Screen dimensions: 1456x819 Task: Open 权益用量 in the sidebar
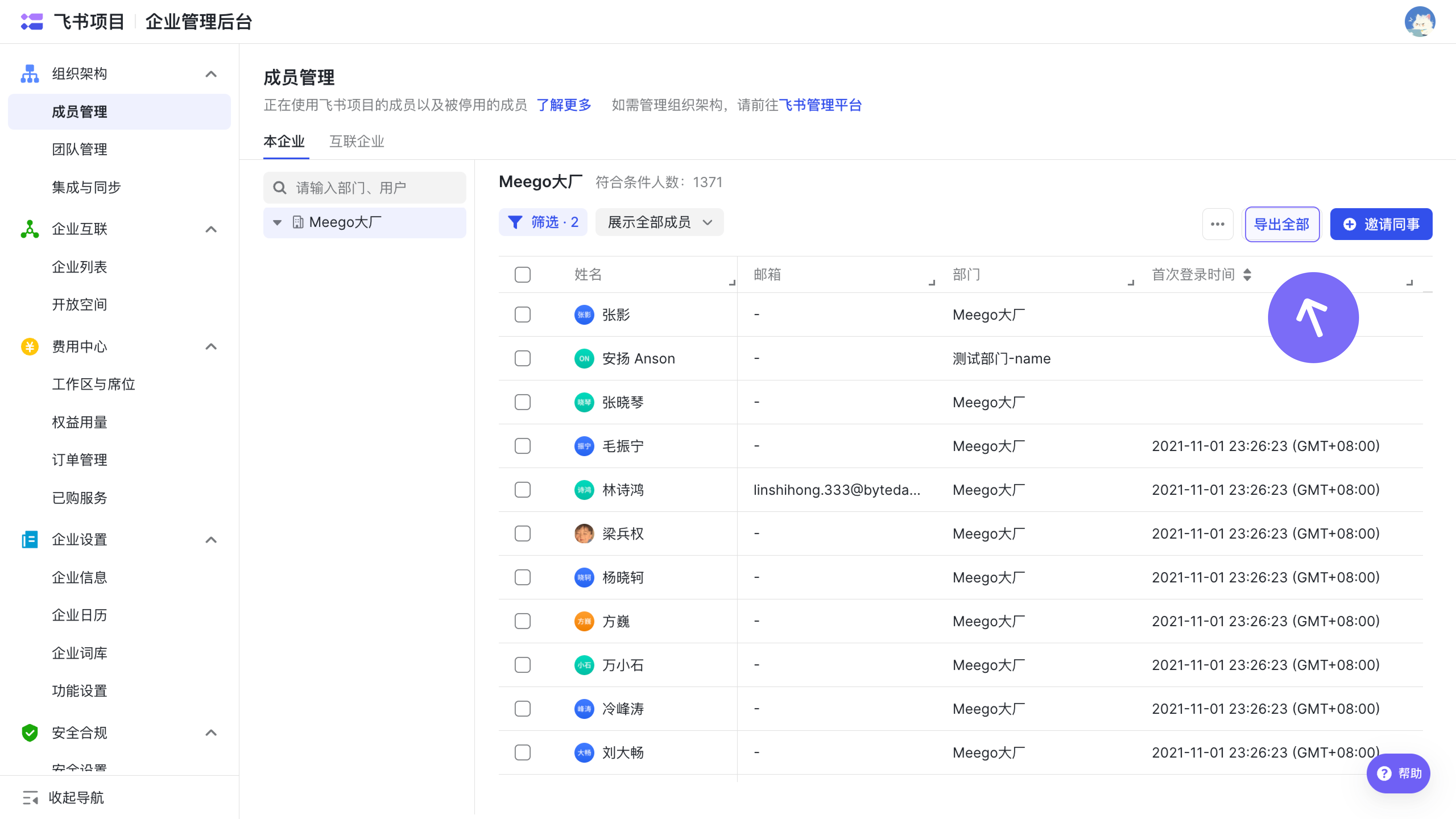click(80, 422)
